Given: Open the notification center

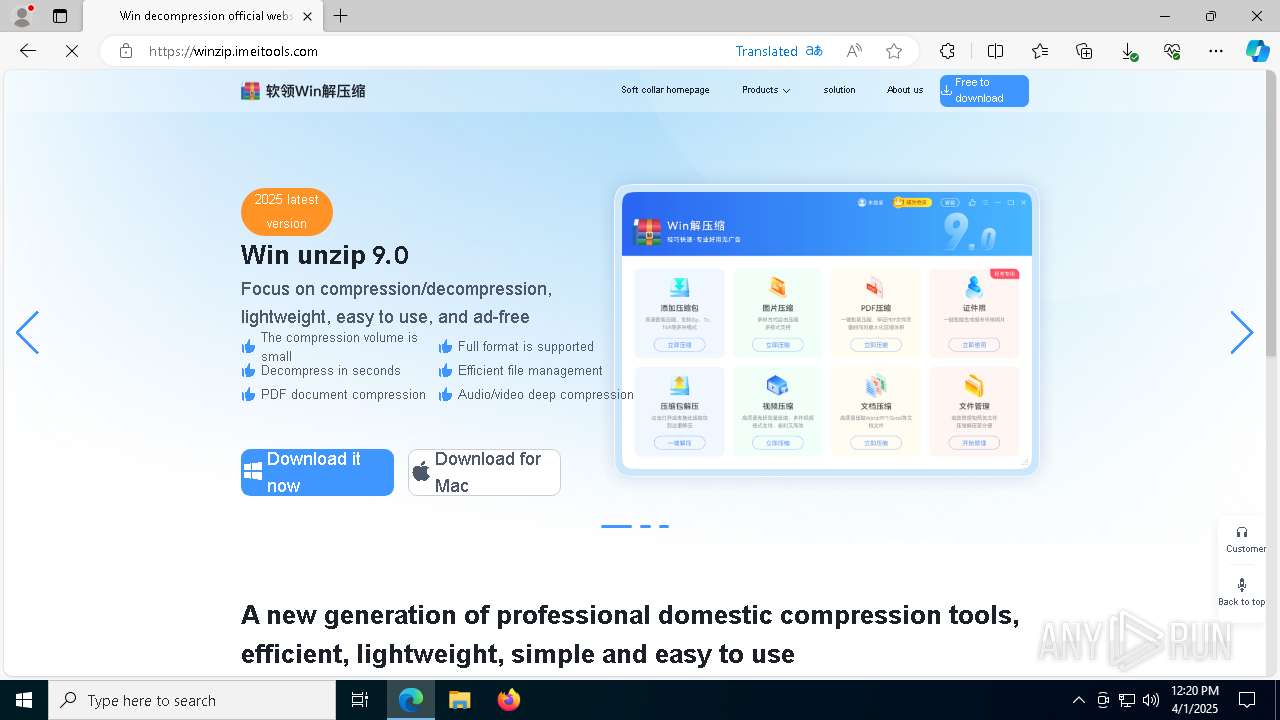Looking at the screenshot, I should coord(1247,700).
